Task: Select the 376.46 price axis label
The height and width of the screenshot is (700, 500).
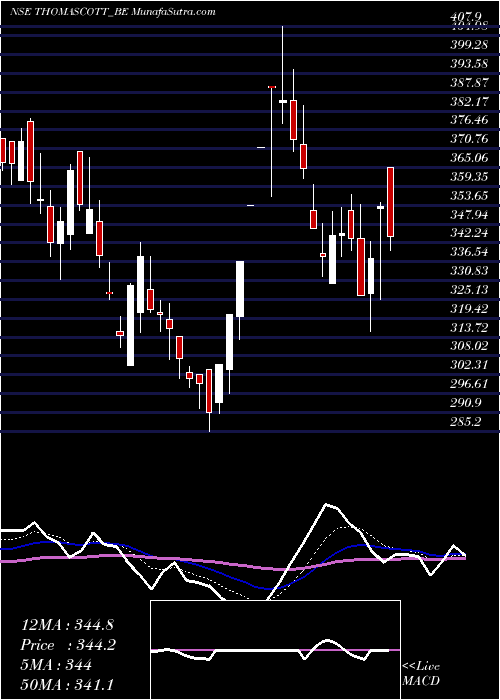Action: pos(469,121)
